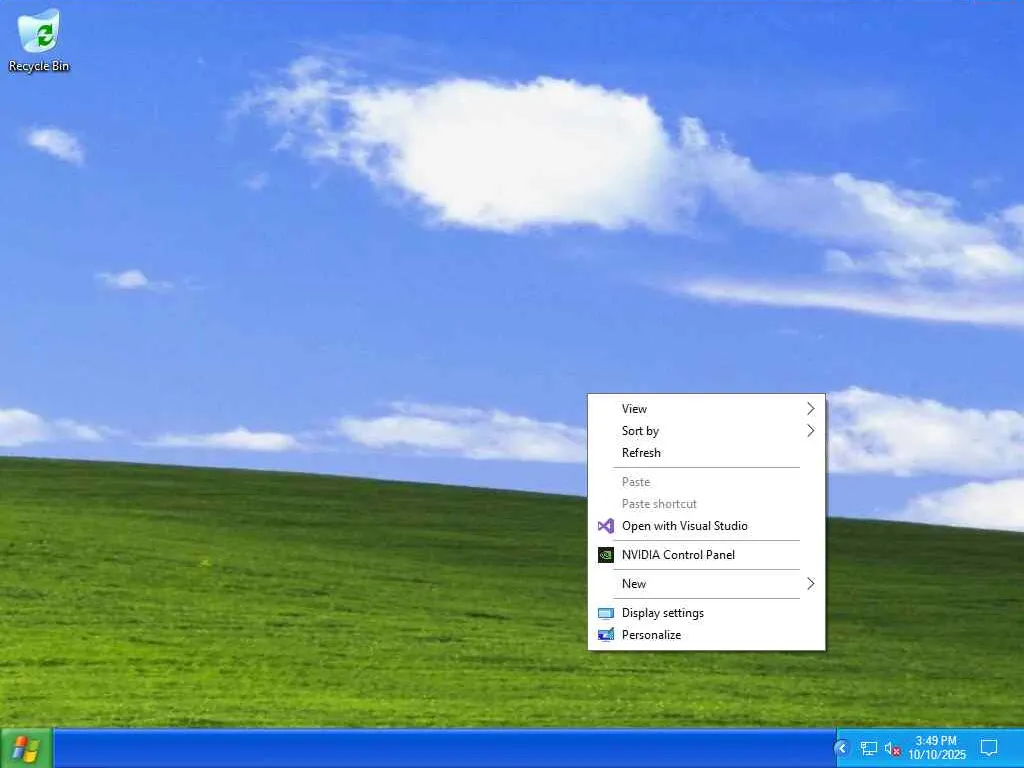Screen dimensions: 1024x768
Task: Open NVIDIA Control Panel entry
Action: click(707, 554)
